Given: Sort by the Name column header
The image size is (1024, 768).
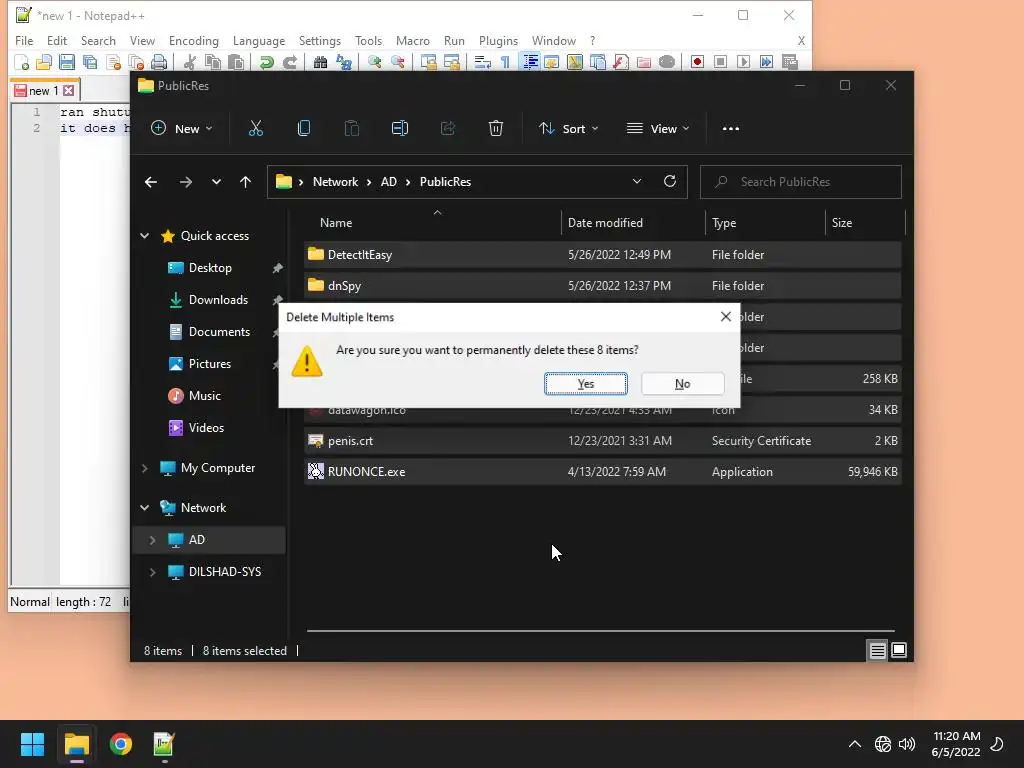Looking at the screenshot, I should pos(432,223).
